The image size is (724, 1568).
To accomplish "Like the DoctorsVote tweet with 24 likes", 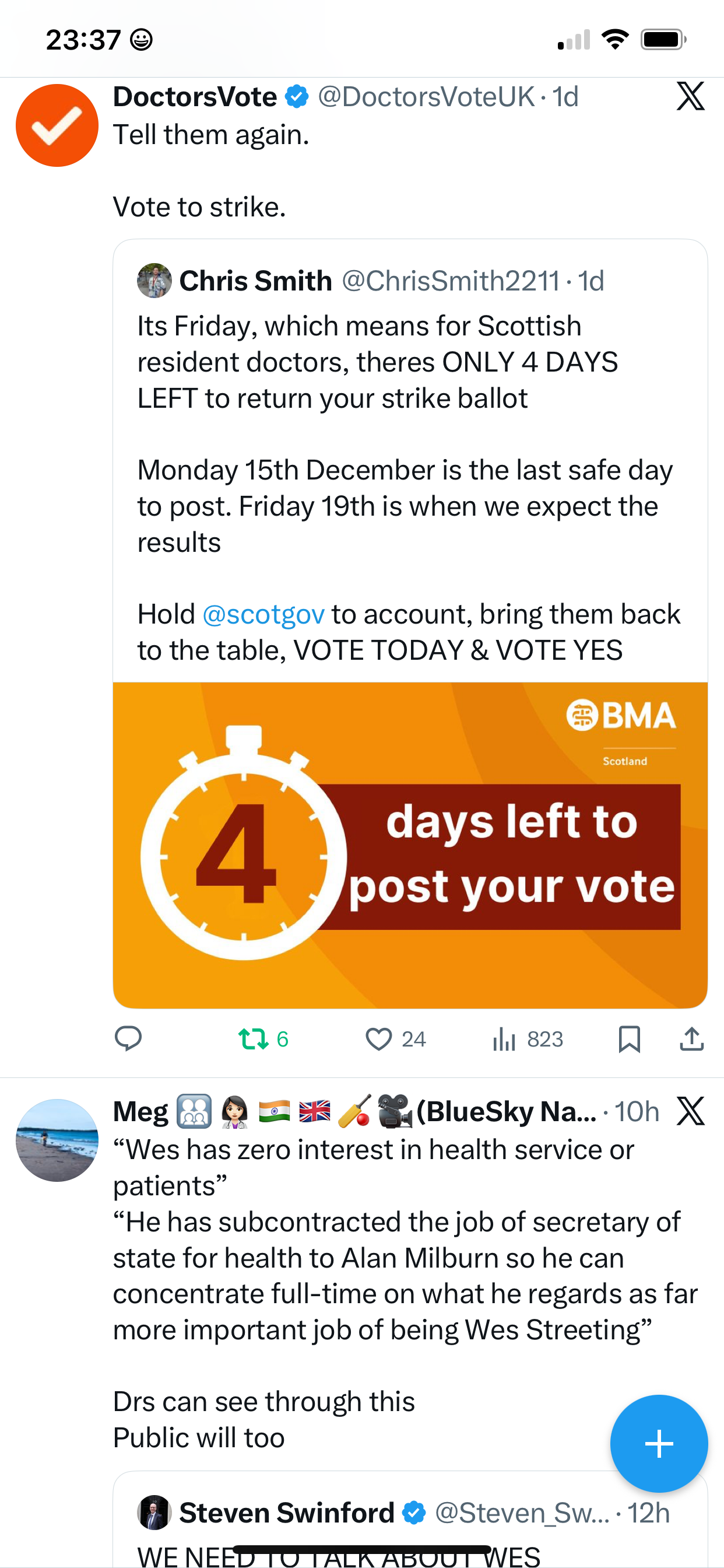I will (379, 1038).
